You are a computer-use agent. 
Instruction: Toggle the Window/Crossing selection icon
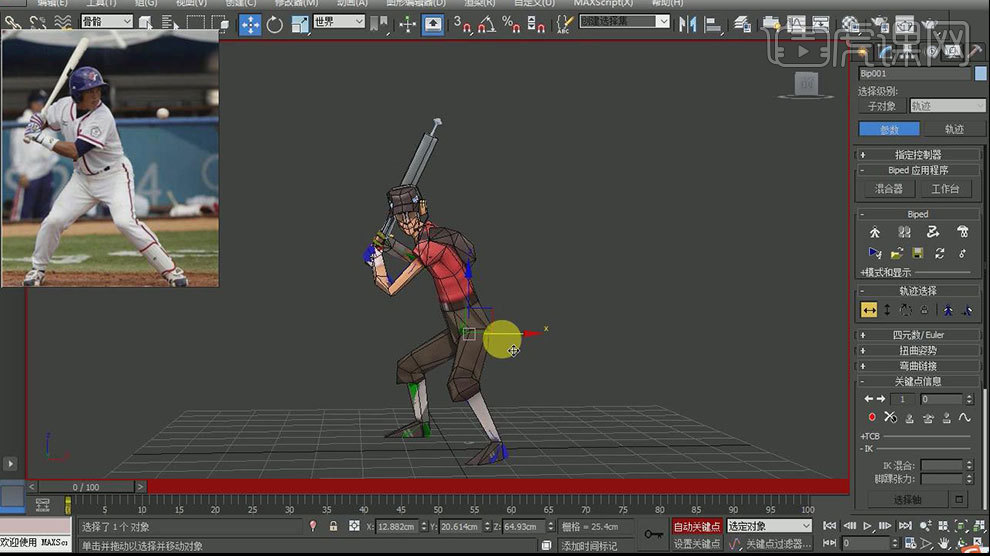(220, 23)
